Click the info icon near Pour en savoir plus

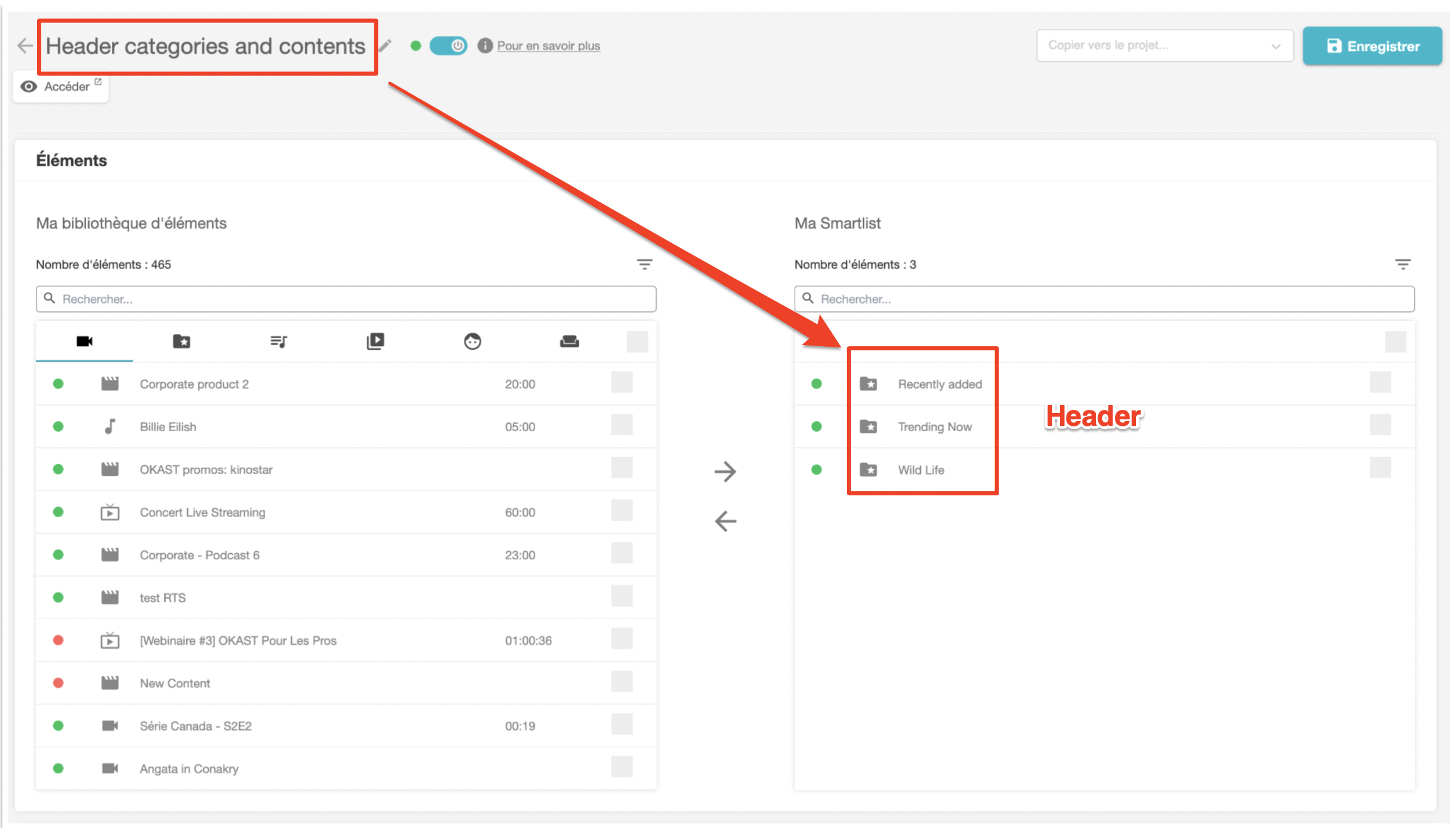click(x=485, y=45)
